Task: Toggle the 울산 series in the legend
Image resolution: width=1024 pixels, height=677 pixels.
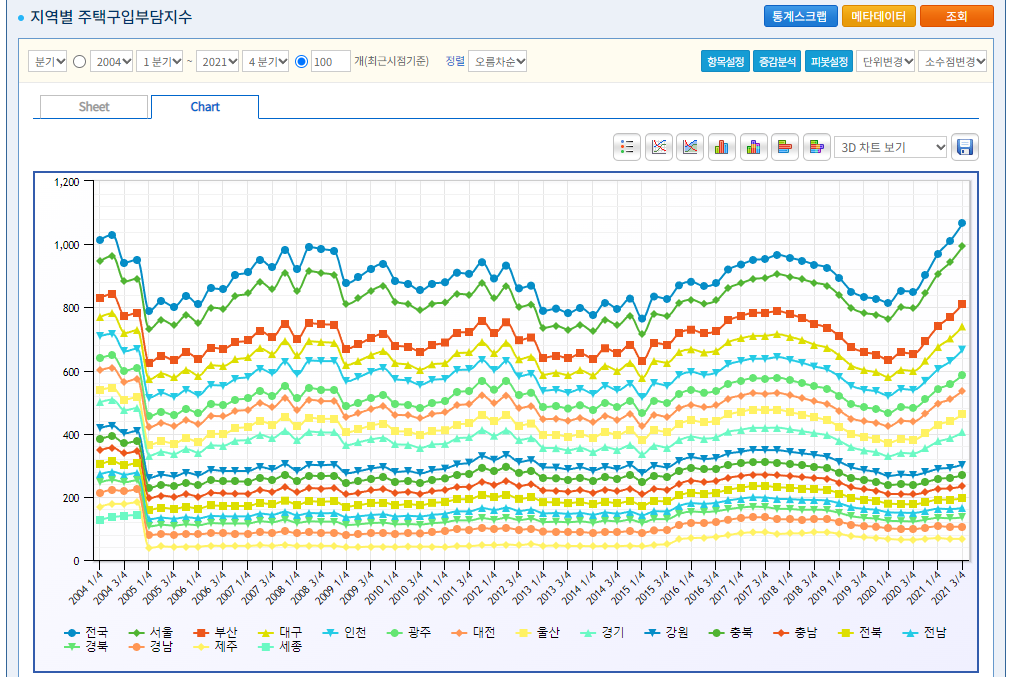Action: coord(538,633)
